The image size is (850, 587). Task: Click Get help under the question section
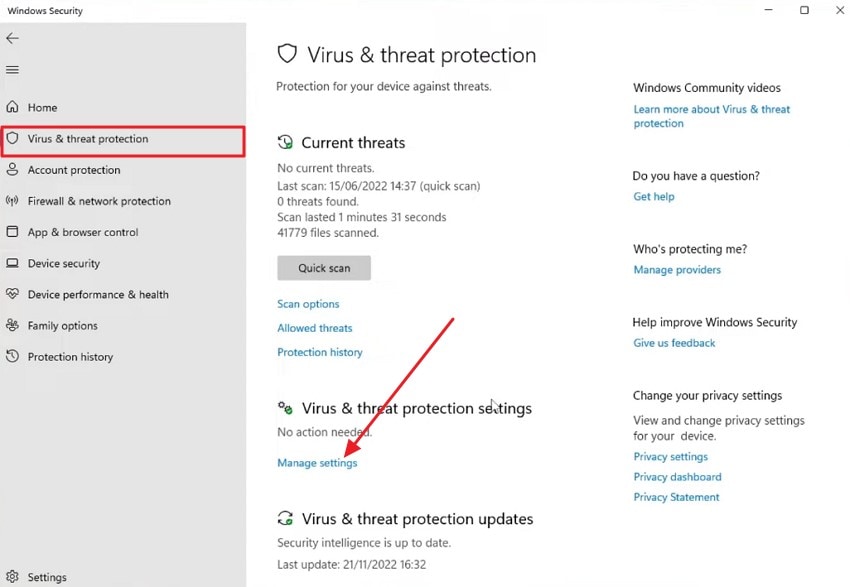(x=653, y=196)
